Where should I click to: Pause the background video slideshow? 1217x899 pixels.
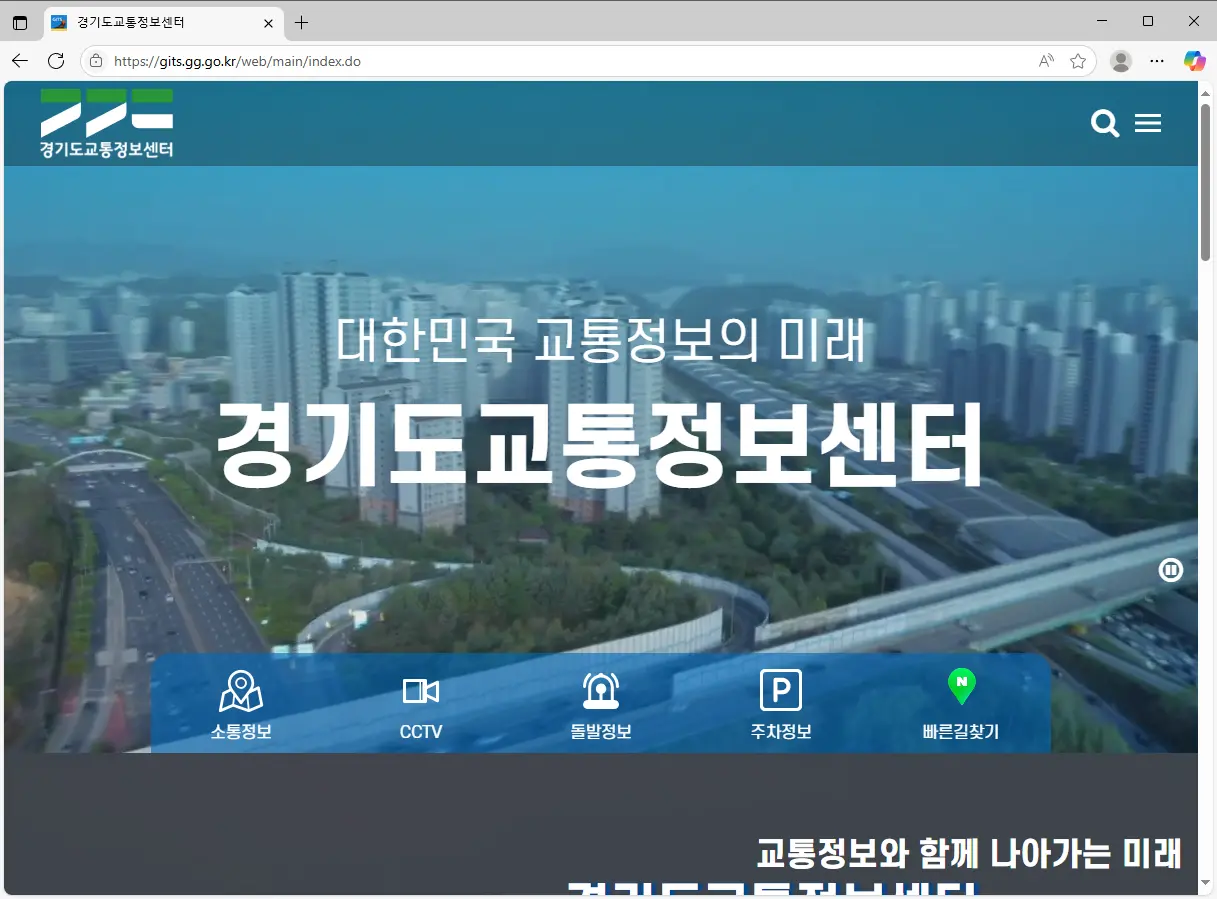point(1171,570)
